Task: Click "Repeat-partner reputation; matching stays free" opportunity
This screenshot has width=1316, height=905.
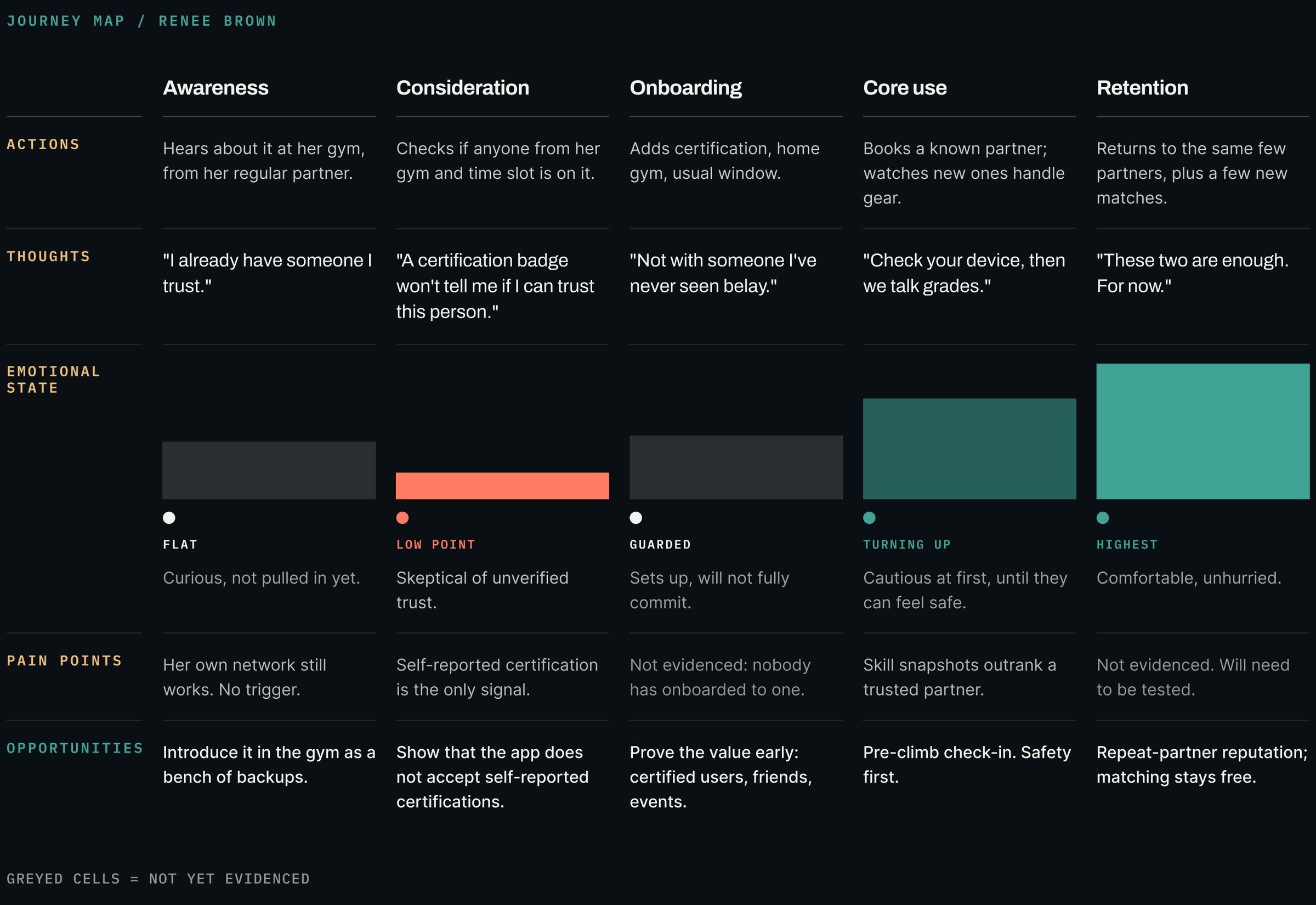Action: tap(1202, 765)
